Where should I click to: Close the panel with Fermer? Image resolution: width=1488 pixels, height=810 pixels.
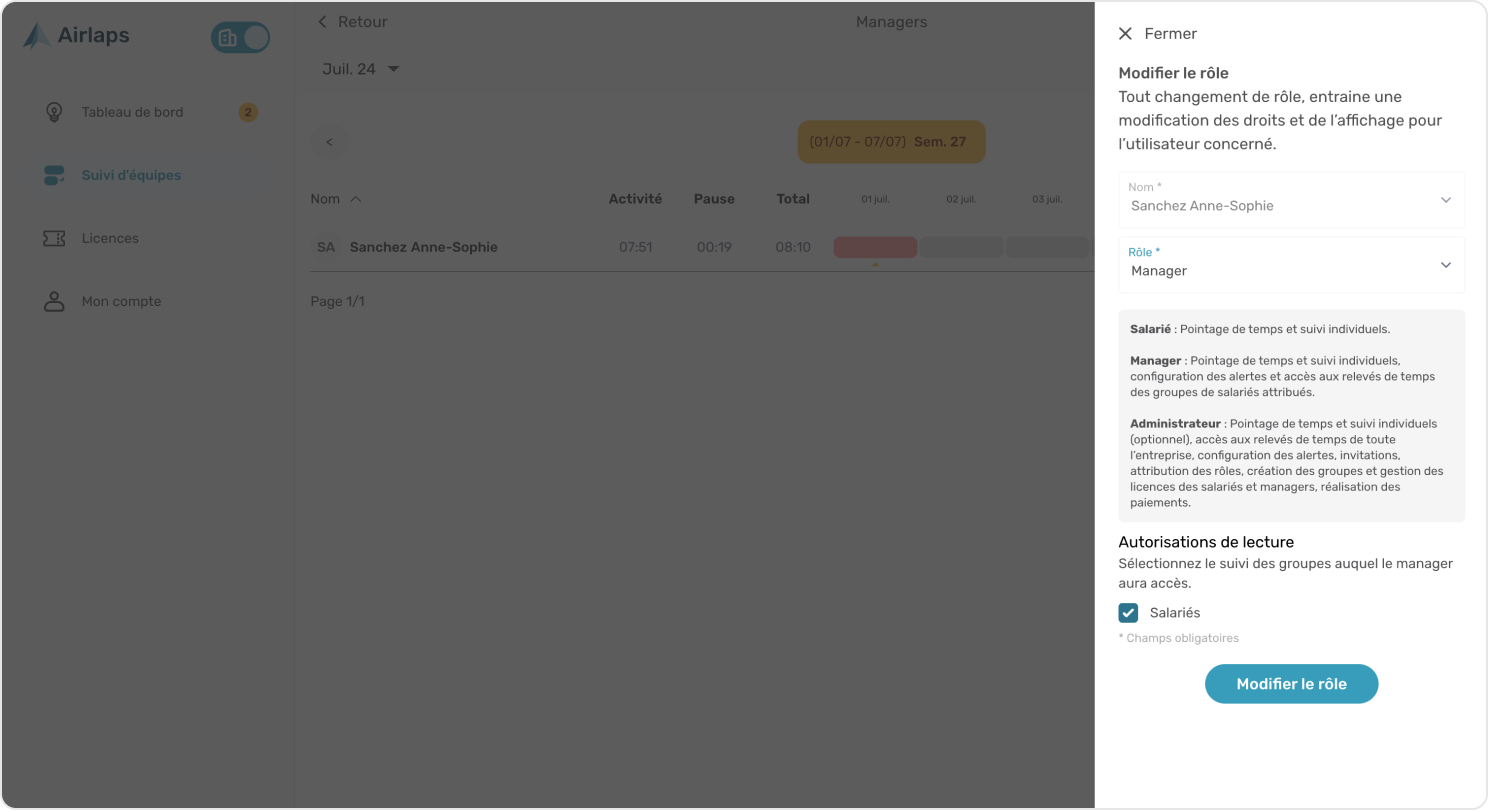tap(1157, 33)
